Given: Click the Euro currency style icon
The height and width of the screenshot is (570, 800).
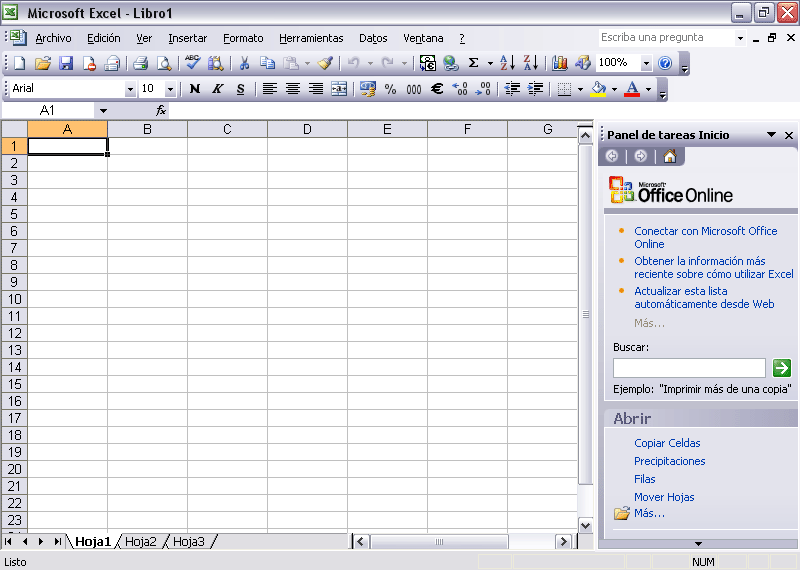Looking at the screenshot, I should 436,89.
